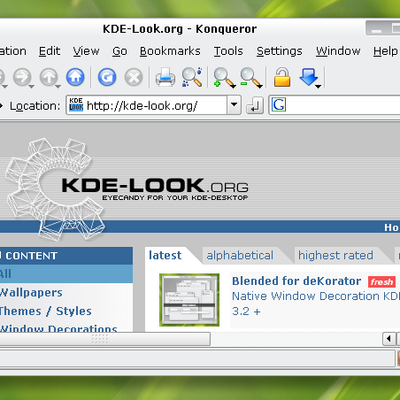The width and height of the screenshot is (400, 400).
Task: Open the Window menu
Action: click(338, 51)
